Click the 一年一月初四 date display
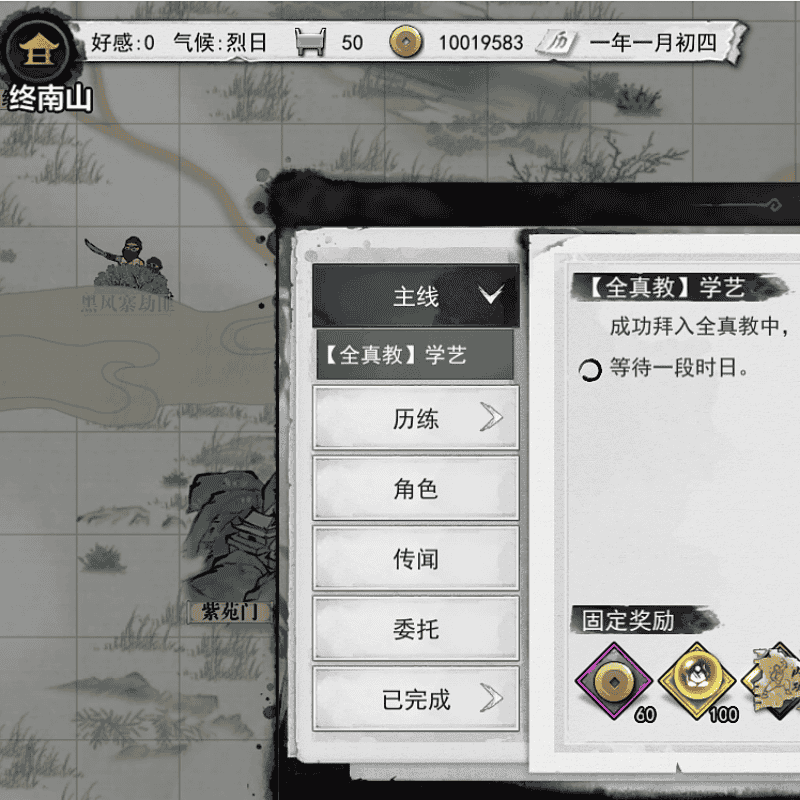Screen dimensions: 800x800 (x=653, y=43)
